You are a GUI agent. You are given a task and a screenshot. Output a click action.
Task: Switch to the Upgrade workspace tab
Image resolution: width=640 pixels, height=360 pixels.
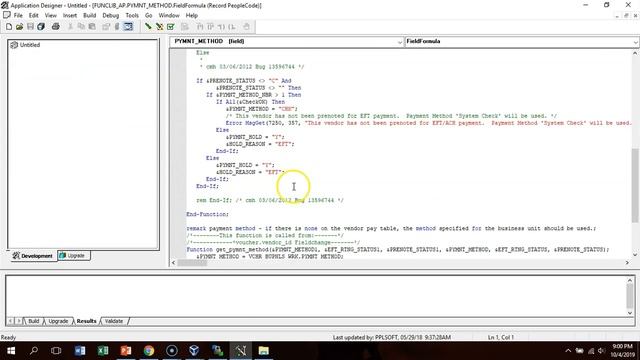[73, 256]
